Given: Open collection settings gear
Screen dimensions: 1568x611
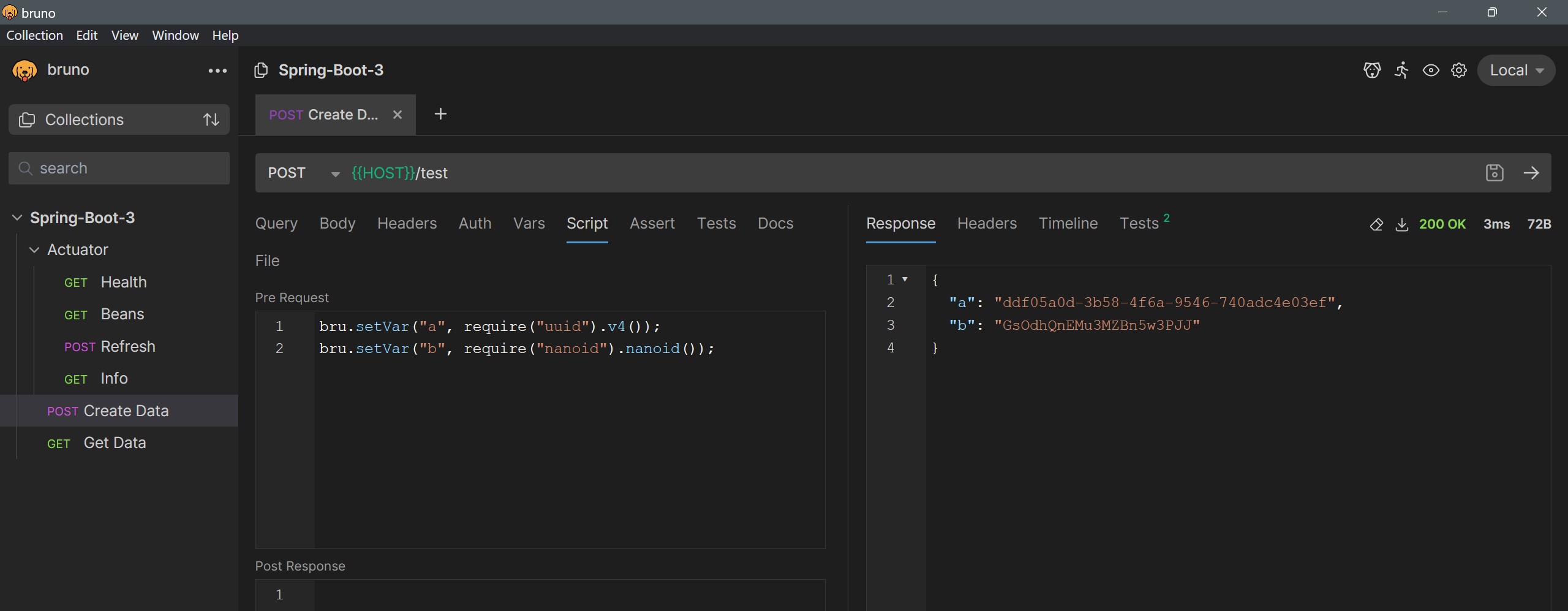Looking at the screenshot, I should coord(1459,70).
